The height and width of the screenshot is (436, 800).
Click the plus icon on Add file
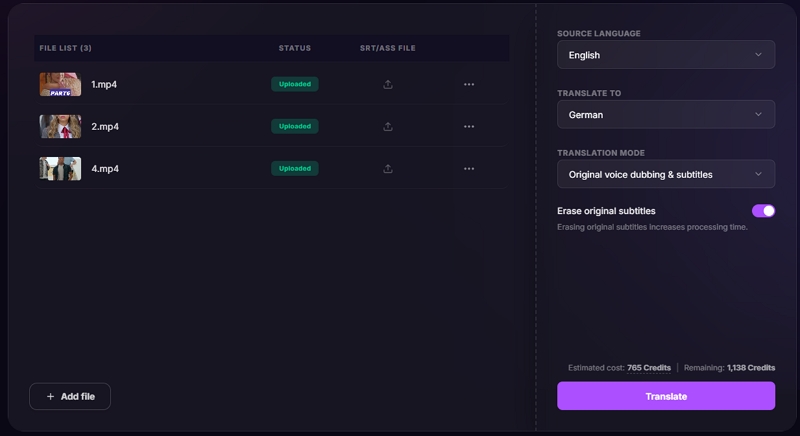pyautogui.click(x=51, y=396)
